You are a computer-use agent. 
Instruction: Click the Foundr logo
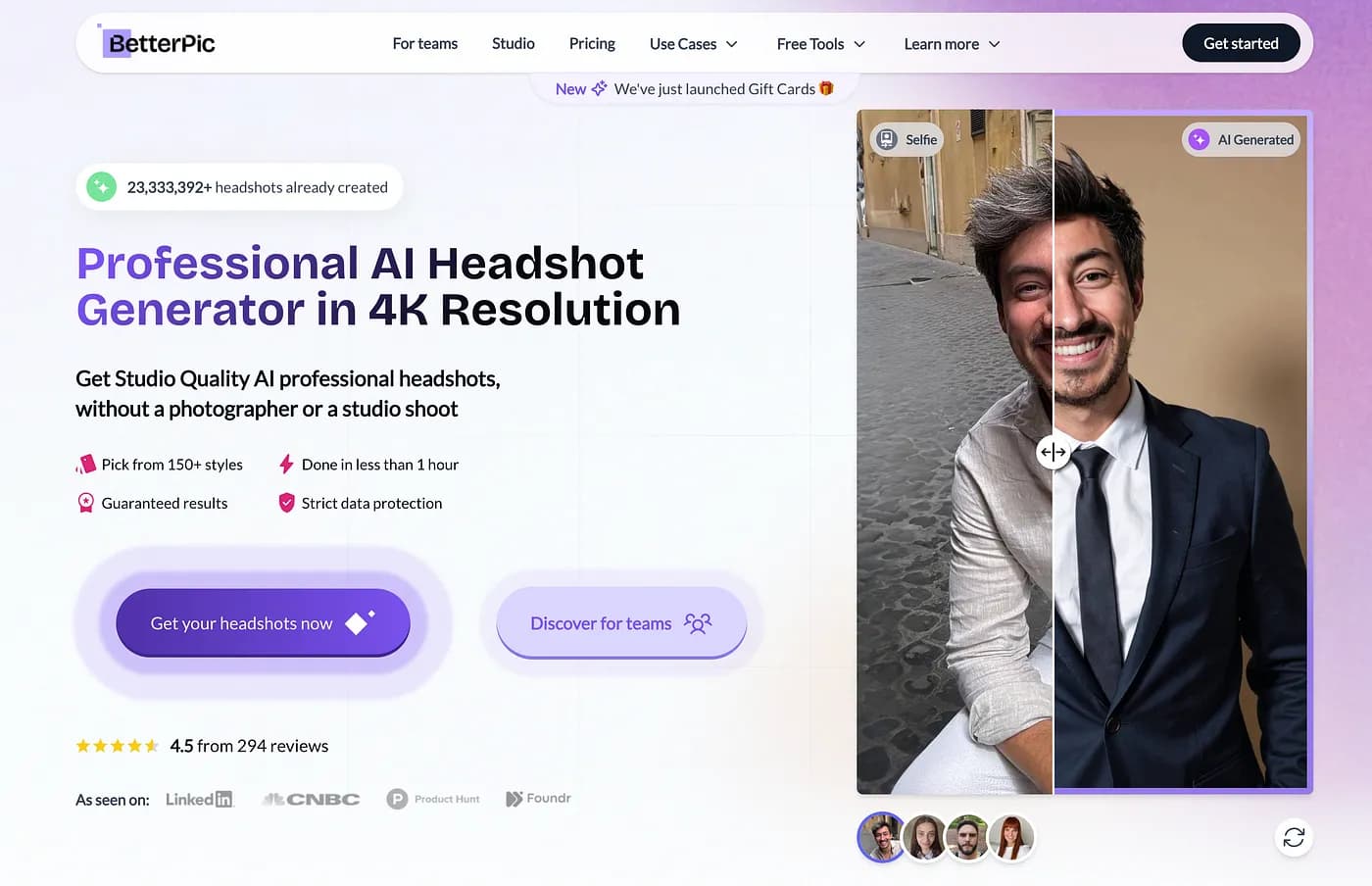click(x=538, y=798)
